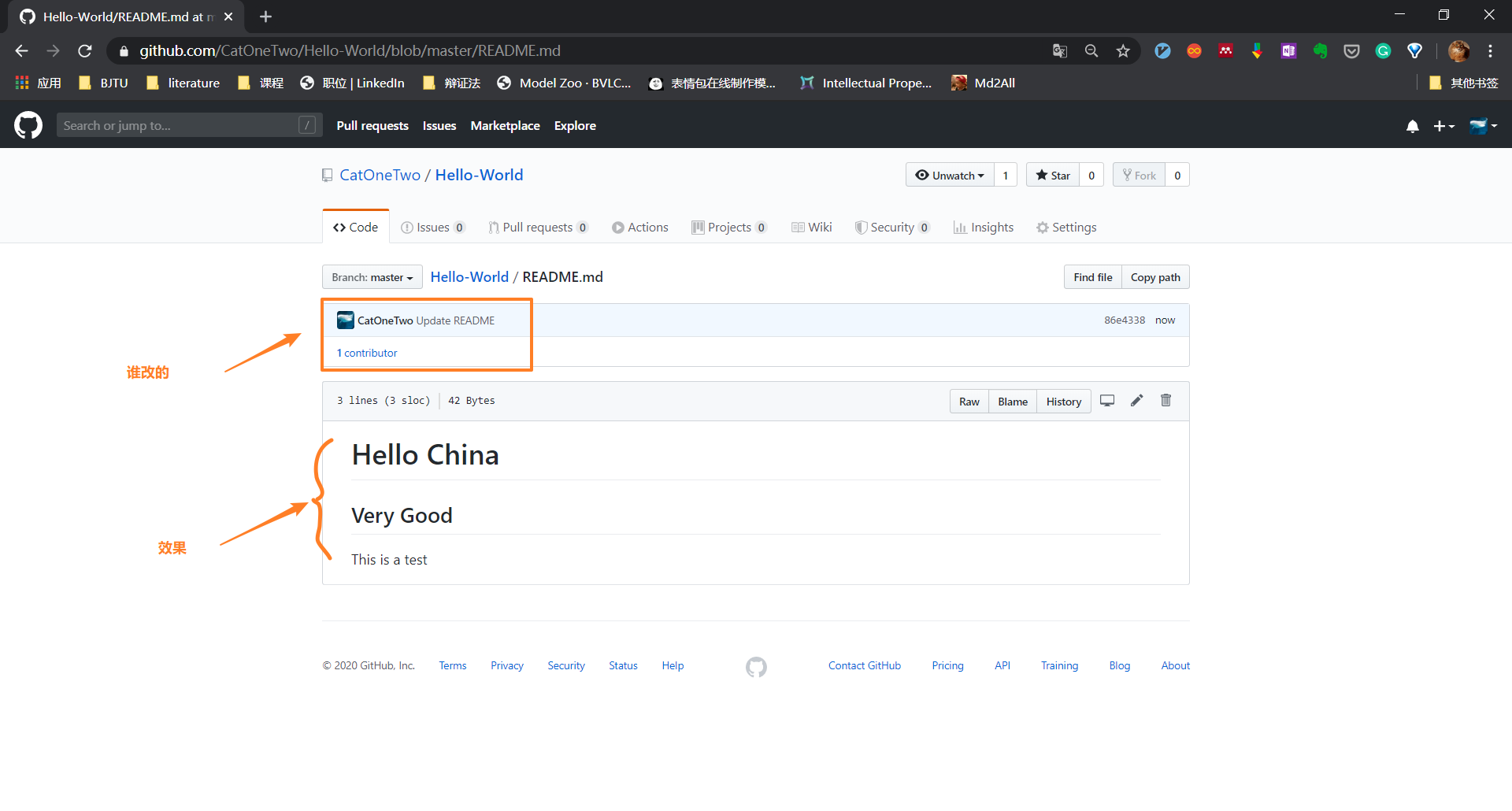Click the browser address bar URL
The image size is (1512, 811).
[x=350, y=51]
